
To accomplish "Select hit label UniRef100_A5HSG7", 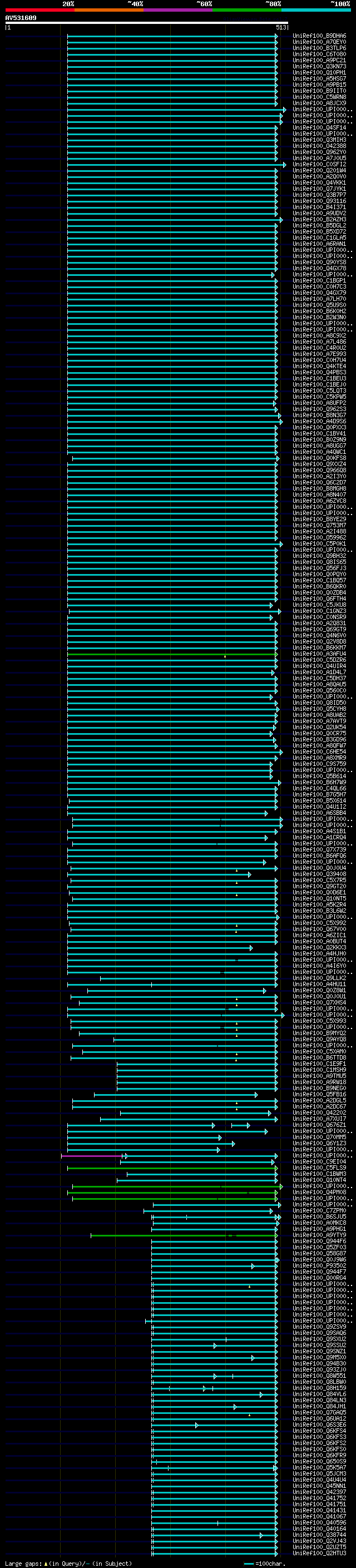I will pyautogui.click(x=319, y=78).
